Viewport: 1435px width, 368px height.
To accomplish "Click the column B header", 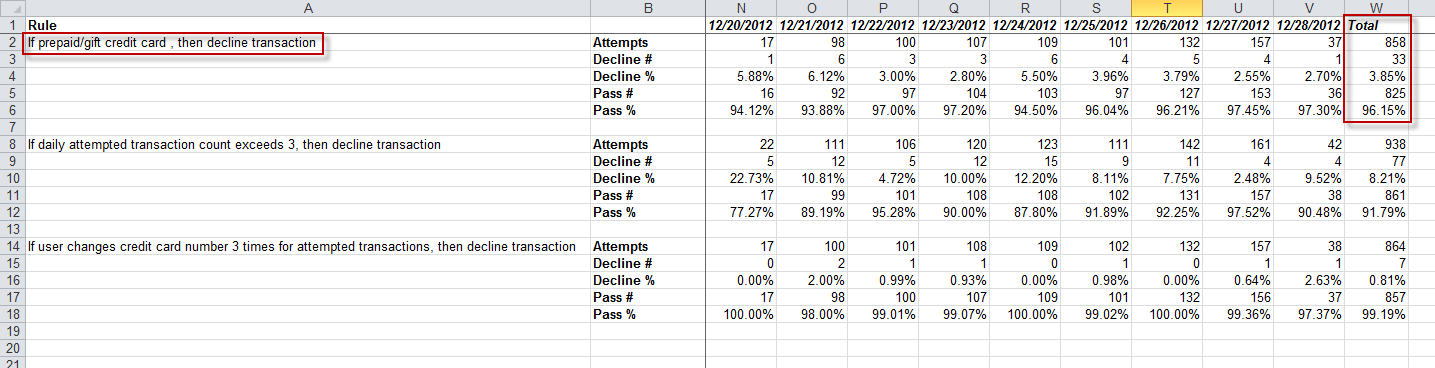I will pos(648,8).
